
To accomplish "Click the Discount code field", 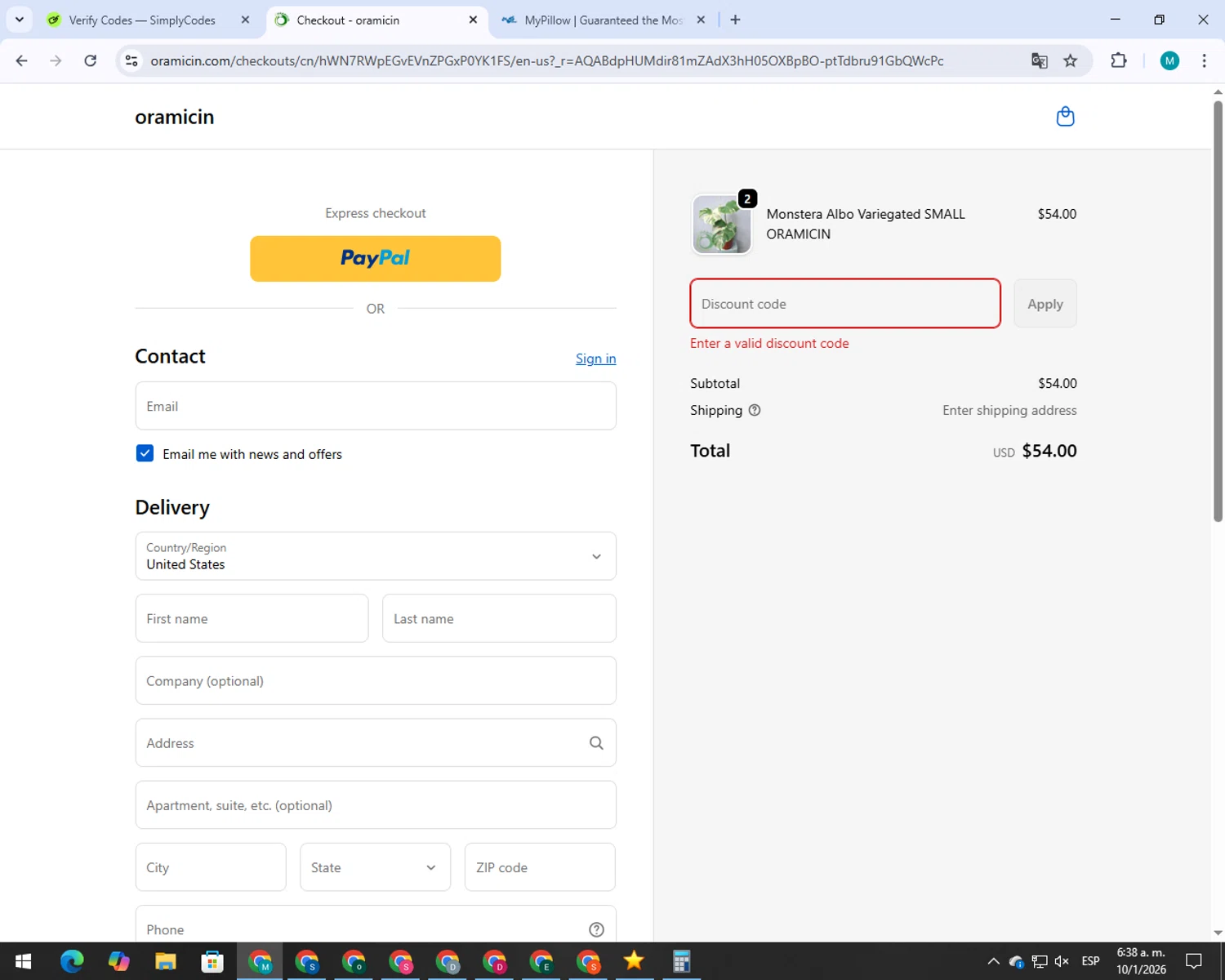I will pyautogui.click(x=845, y=304).
